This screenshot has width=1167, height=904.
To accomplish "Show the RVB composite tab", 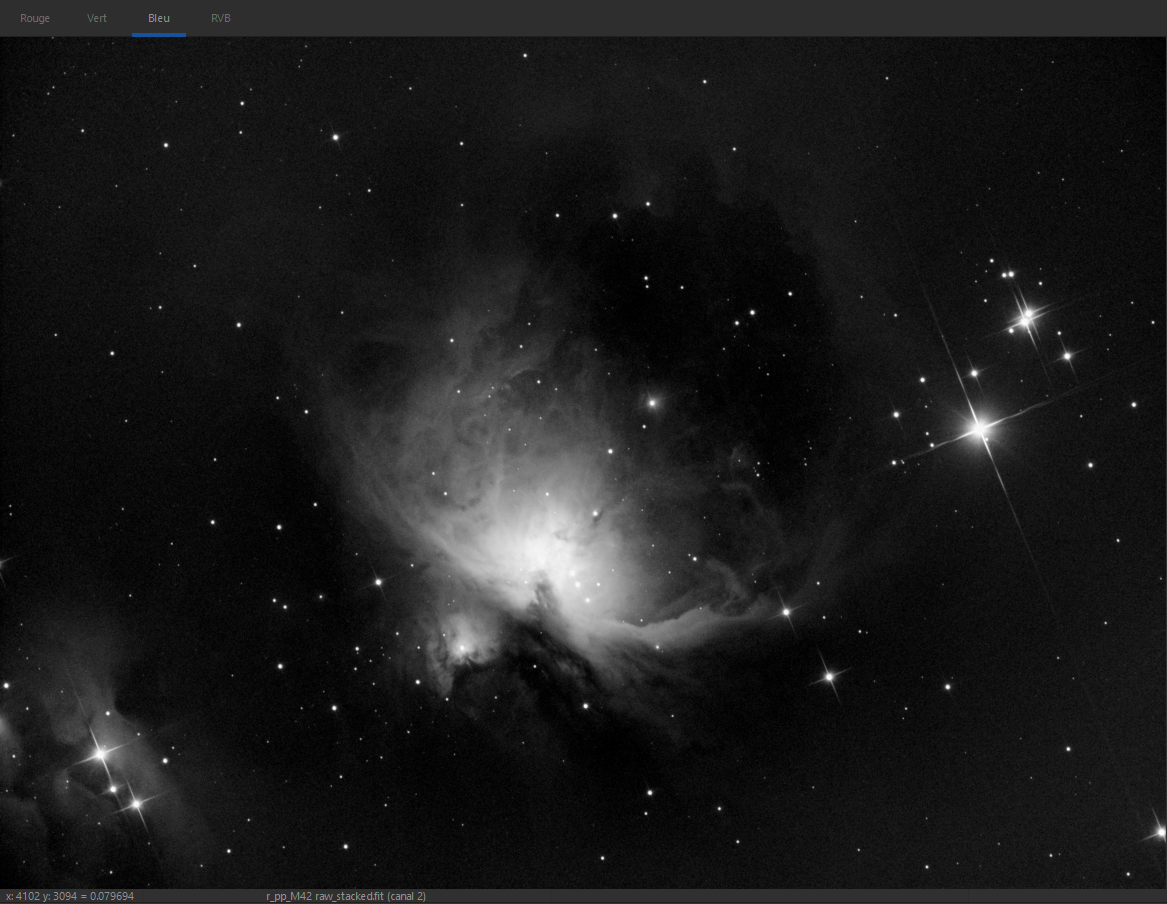I will pos(221,18).
